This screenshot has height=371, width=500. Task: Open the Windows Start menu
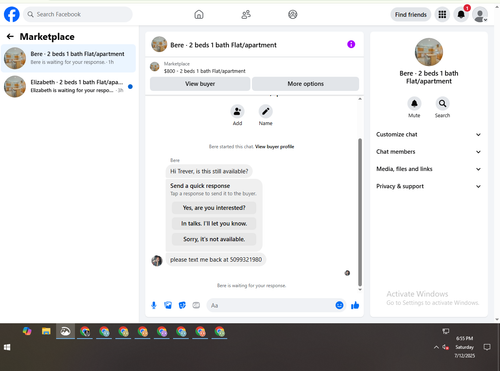(7, 347)
